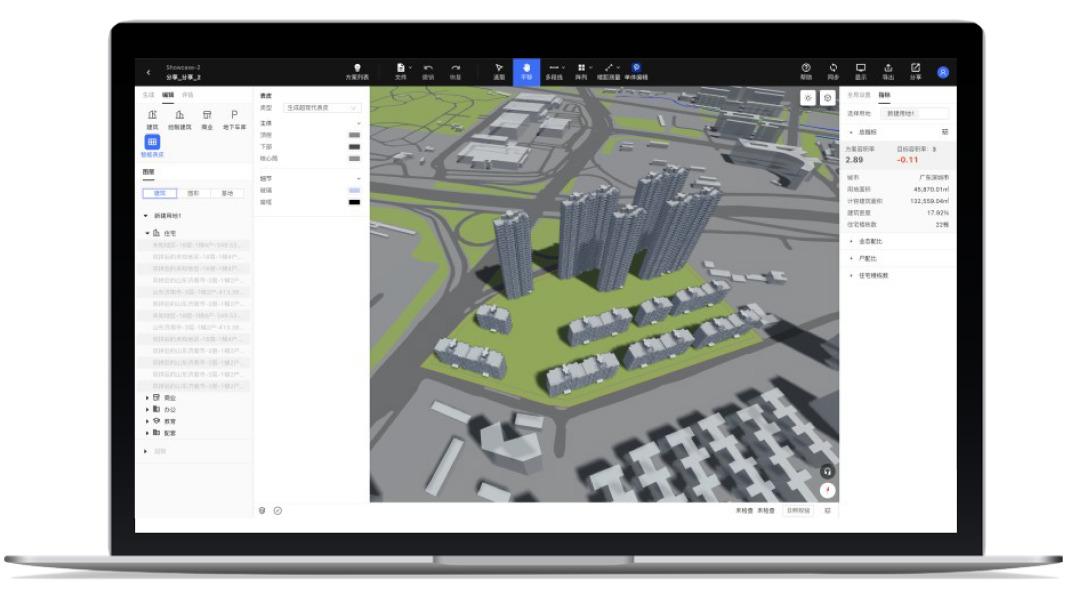Switch to the 生成 tab
1067x600 pixels.
click(x=149, y=95)
